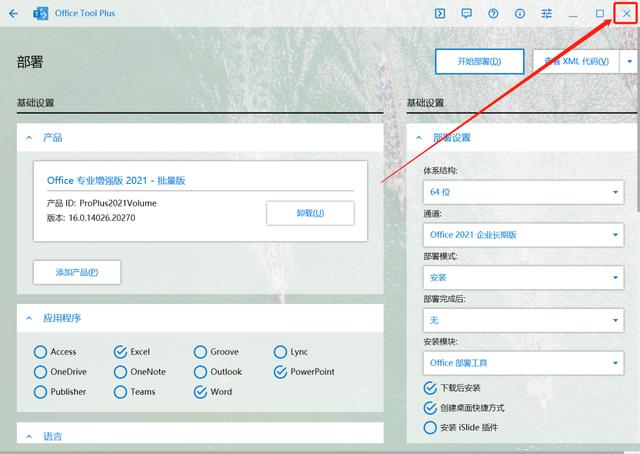Screen dimensions: 640x454
Task: Collapse the 应用程序 section
Action: pos(29,318)
